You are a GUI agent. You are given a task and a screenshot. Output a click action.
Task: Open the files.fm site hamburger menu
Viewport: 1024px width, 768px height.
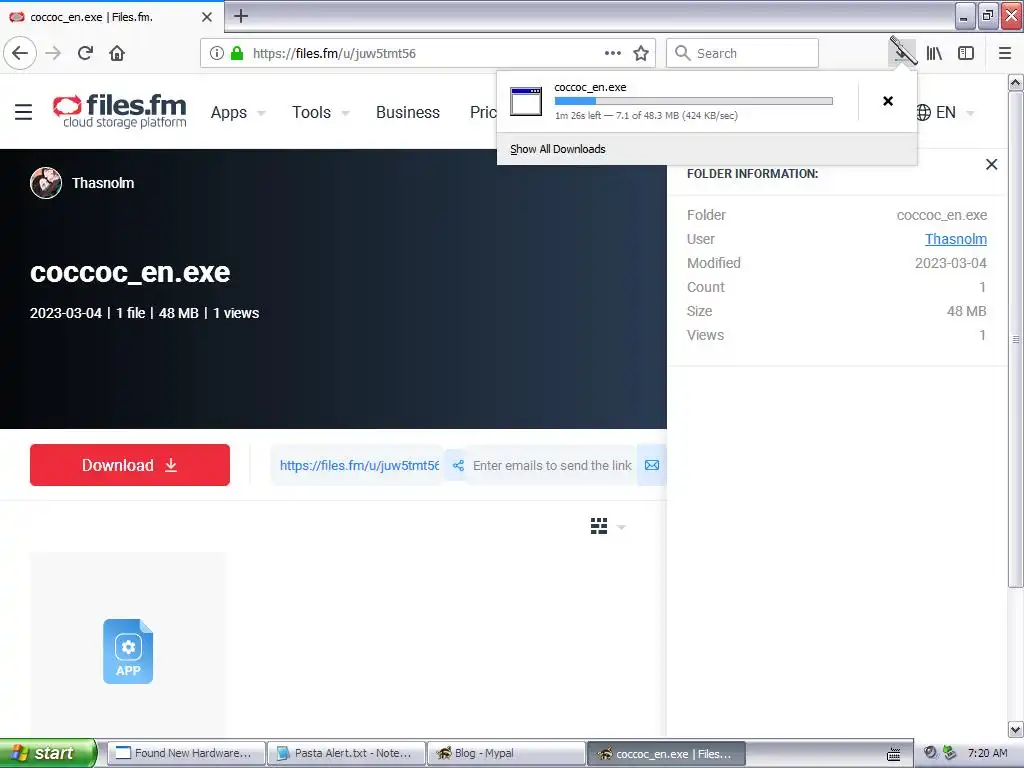[24, 112]
